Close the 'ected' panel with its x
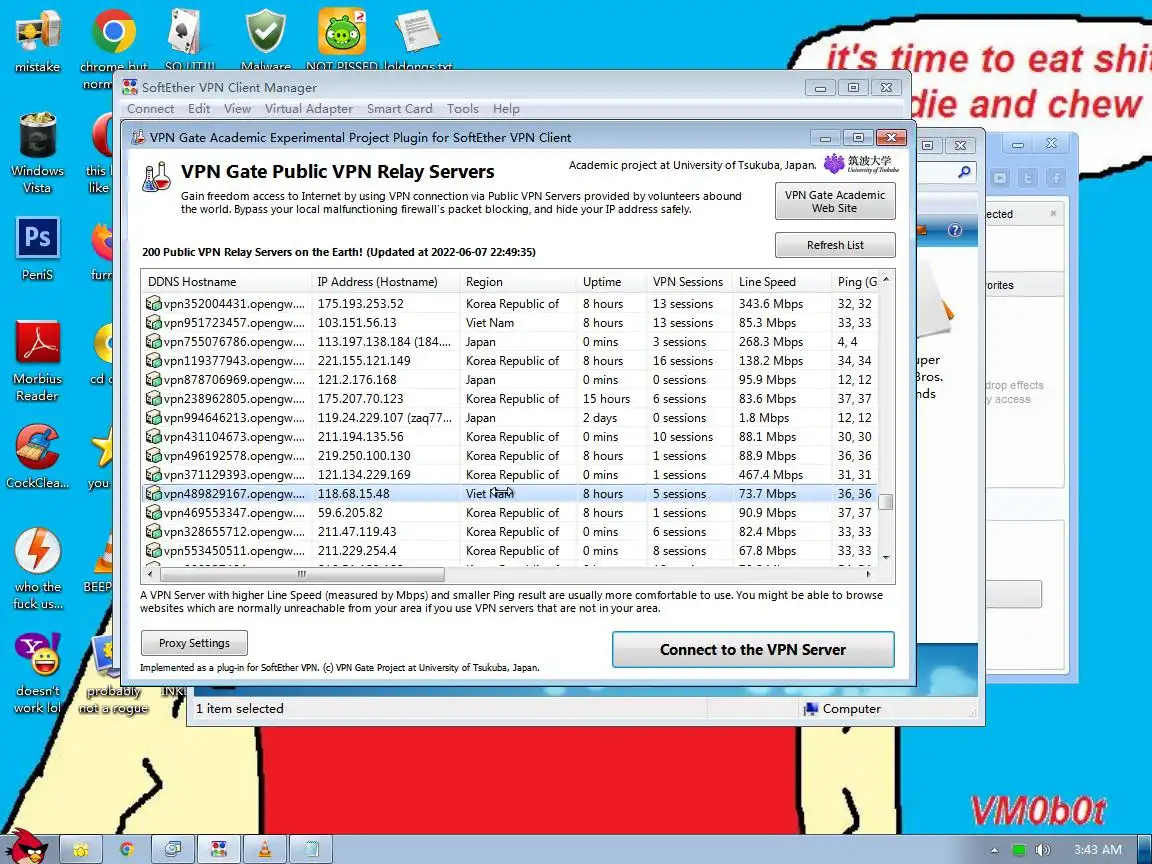The image size is (1152, 864). pyautogui.click(x=1053, y=214)
